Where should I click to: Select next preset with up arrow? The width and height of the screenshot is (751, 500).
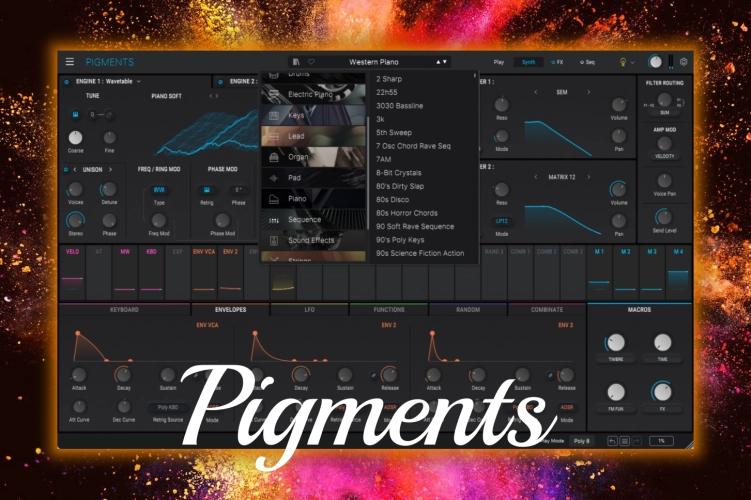pos(438,62)
